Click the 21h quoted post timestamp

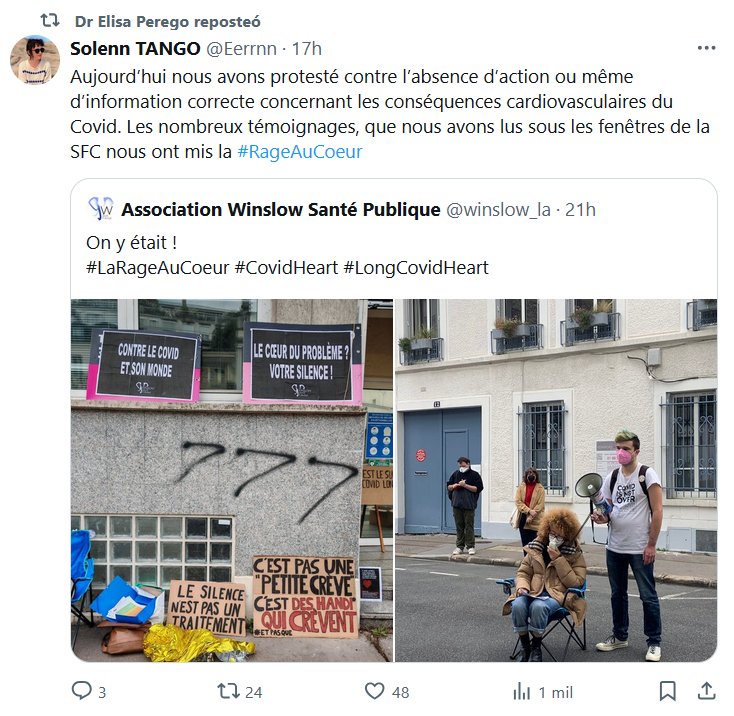point(580,210)
